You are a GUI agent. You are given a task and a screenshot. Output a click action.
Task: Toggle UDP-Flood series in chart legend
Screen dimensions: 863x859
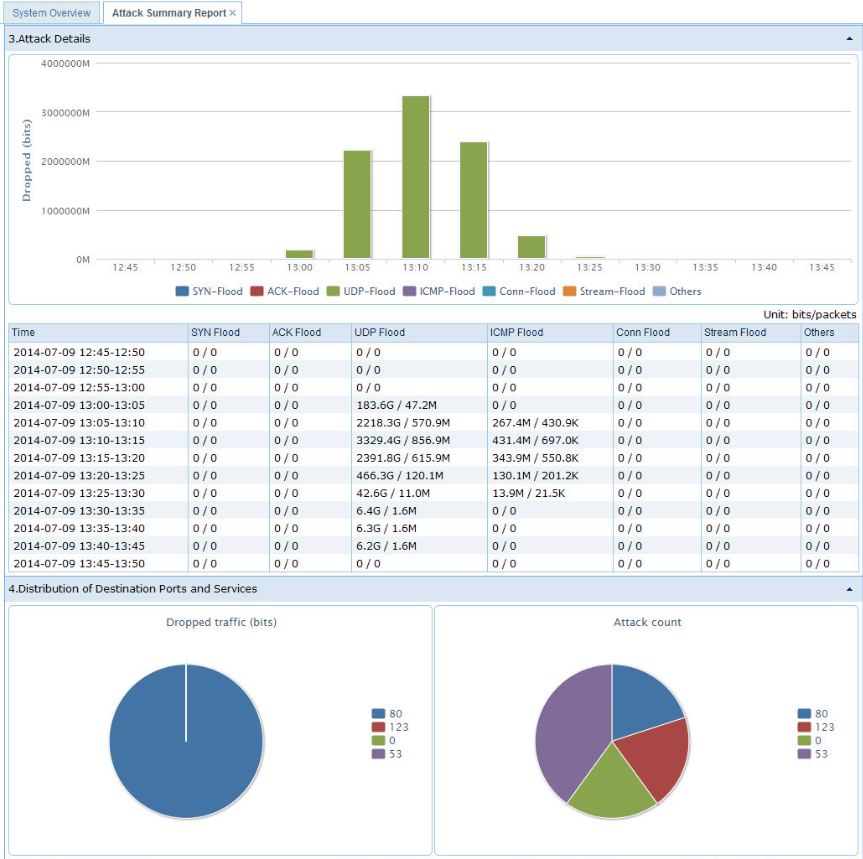(361, 292)
